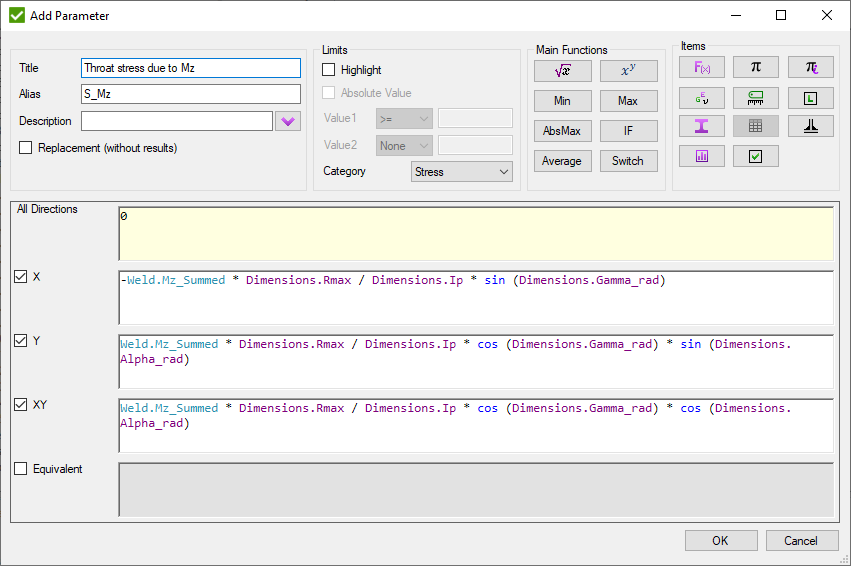851x566 pixels.
Task: Click the ruler dimensions icon
Action: [x=755, y=97]
